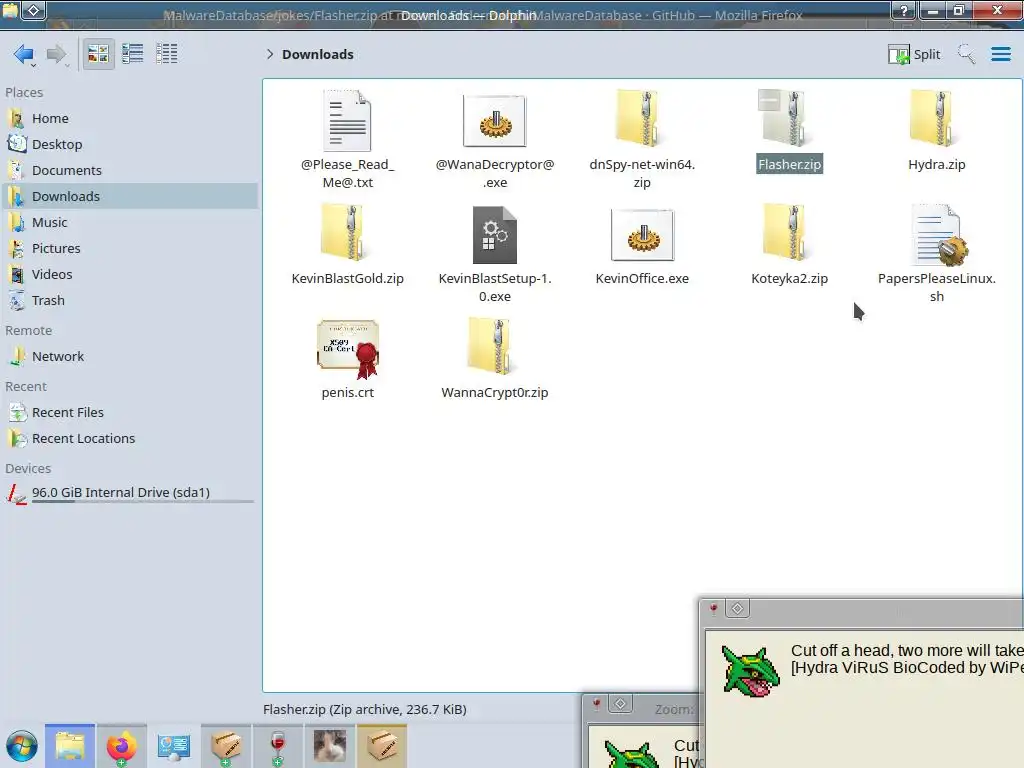Select KevinOffice.exe file icon
The height and width of the screenshot is (768, 1024).
pos(642,235)
